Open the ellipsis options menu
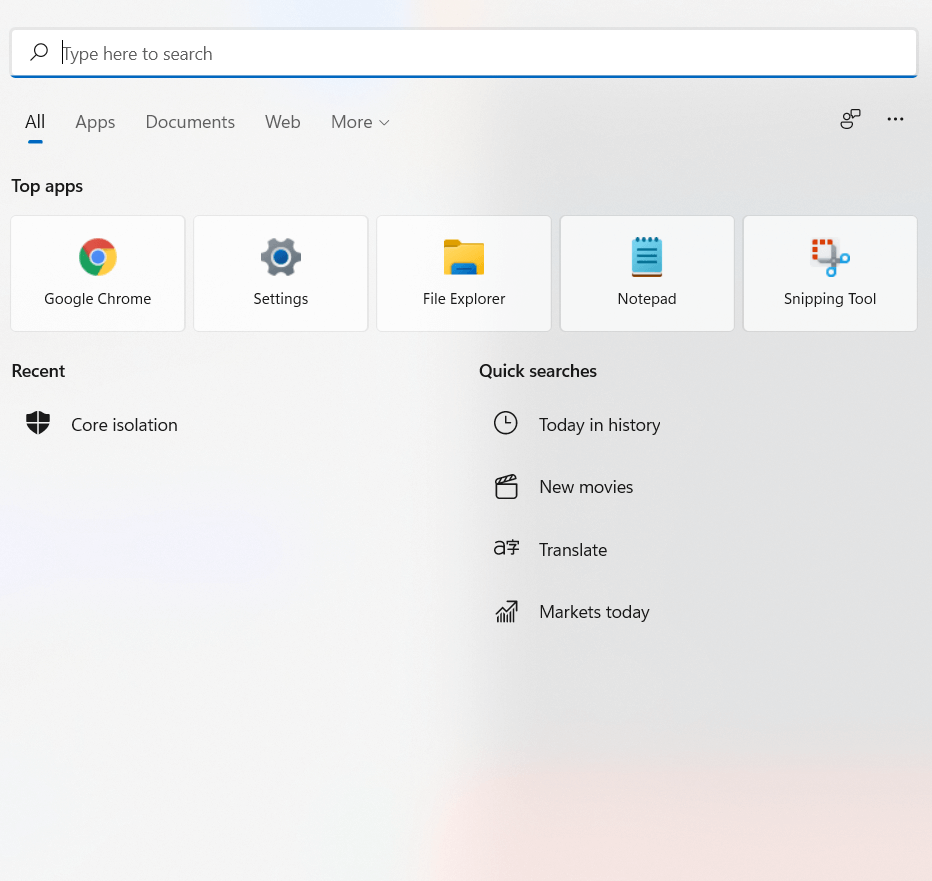 (x=895, y=119)
